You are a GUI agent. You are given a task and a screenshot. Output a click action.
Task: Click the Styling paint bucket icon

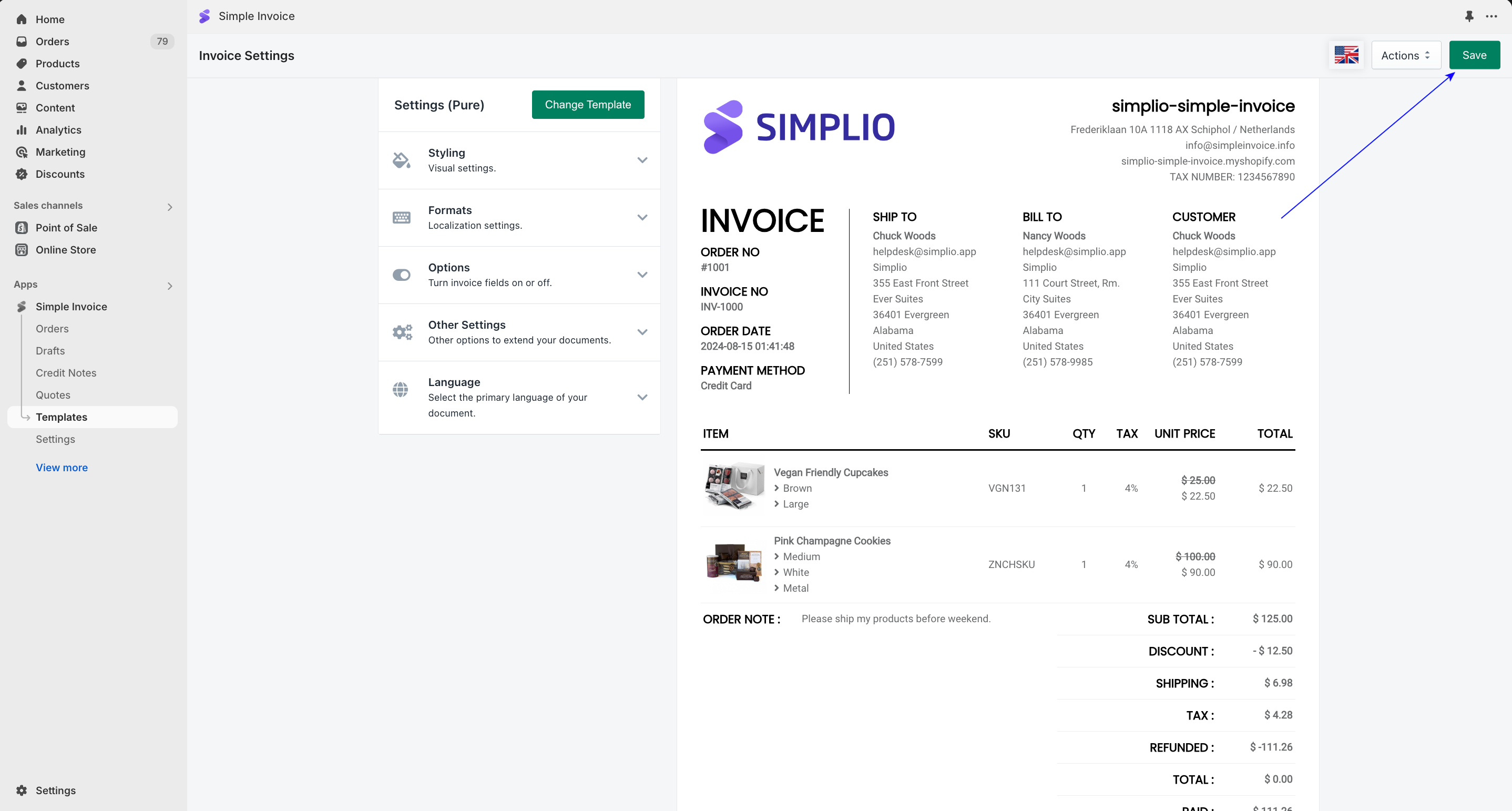coord(402,160)
